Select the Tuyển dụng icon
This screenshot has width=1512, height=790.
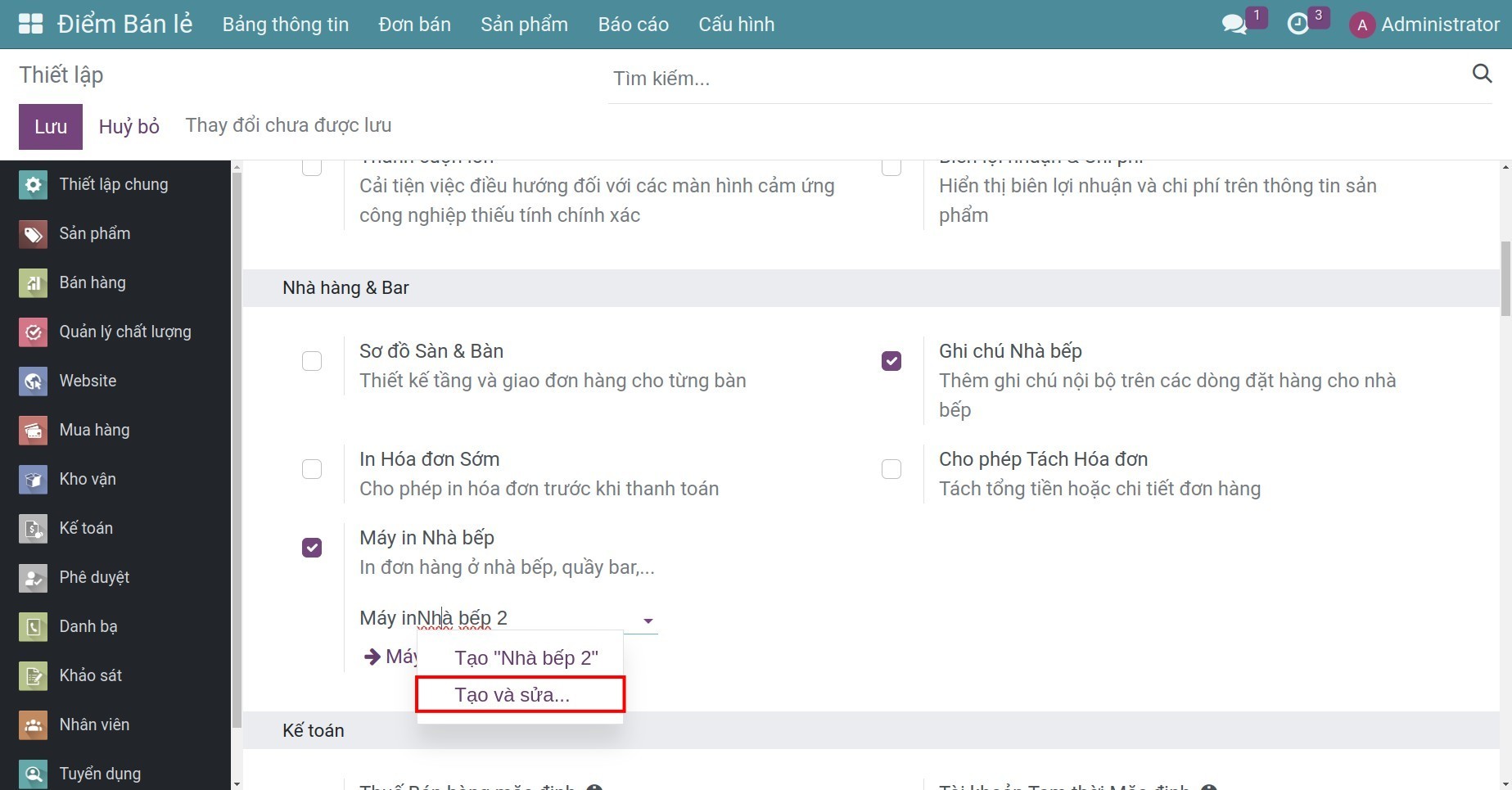[33, 774]
